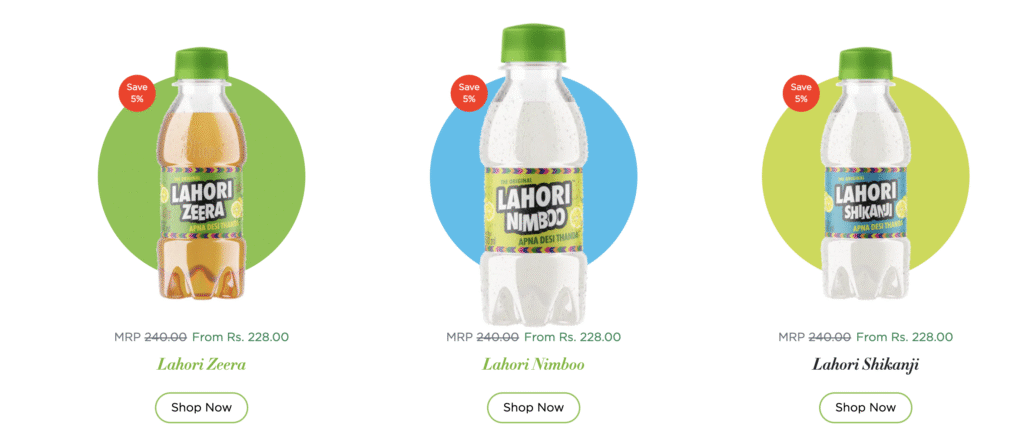
Task: Select the Shikanji sale price From Rs. 228.00
Action: [904, 337]
